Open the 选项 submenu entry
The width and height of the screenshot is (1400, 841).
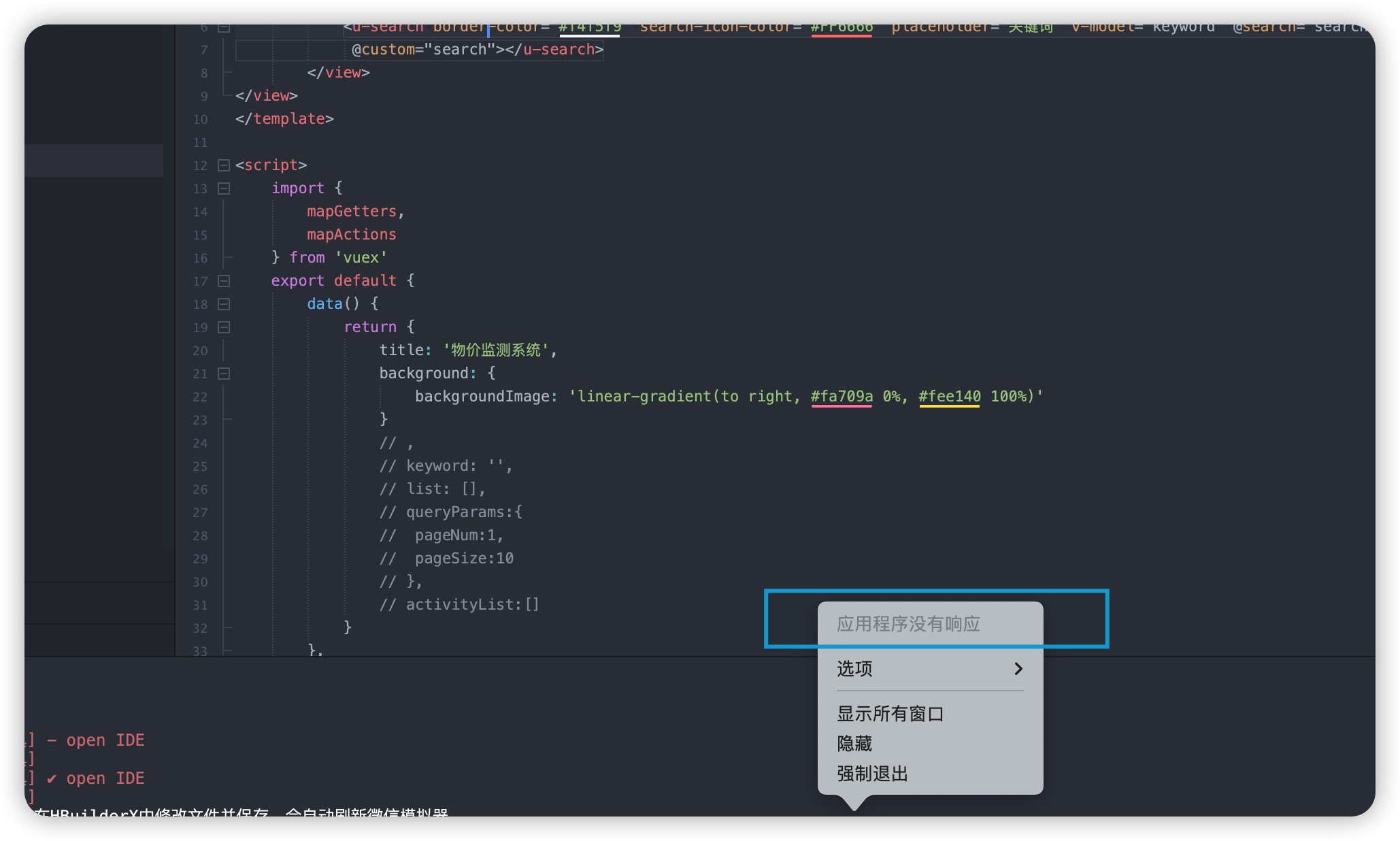[854, 669]
